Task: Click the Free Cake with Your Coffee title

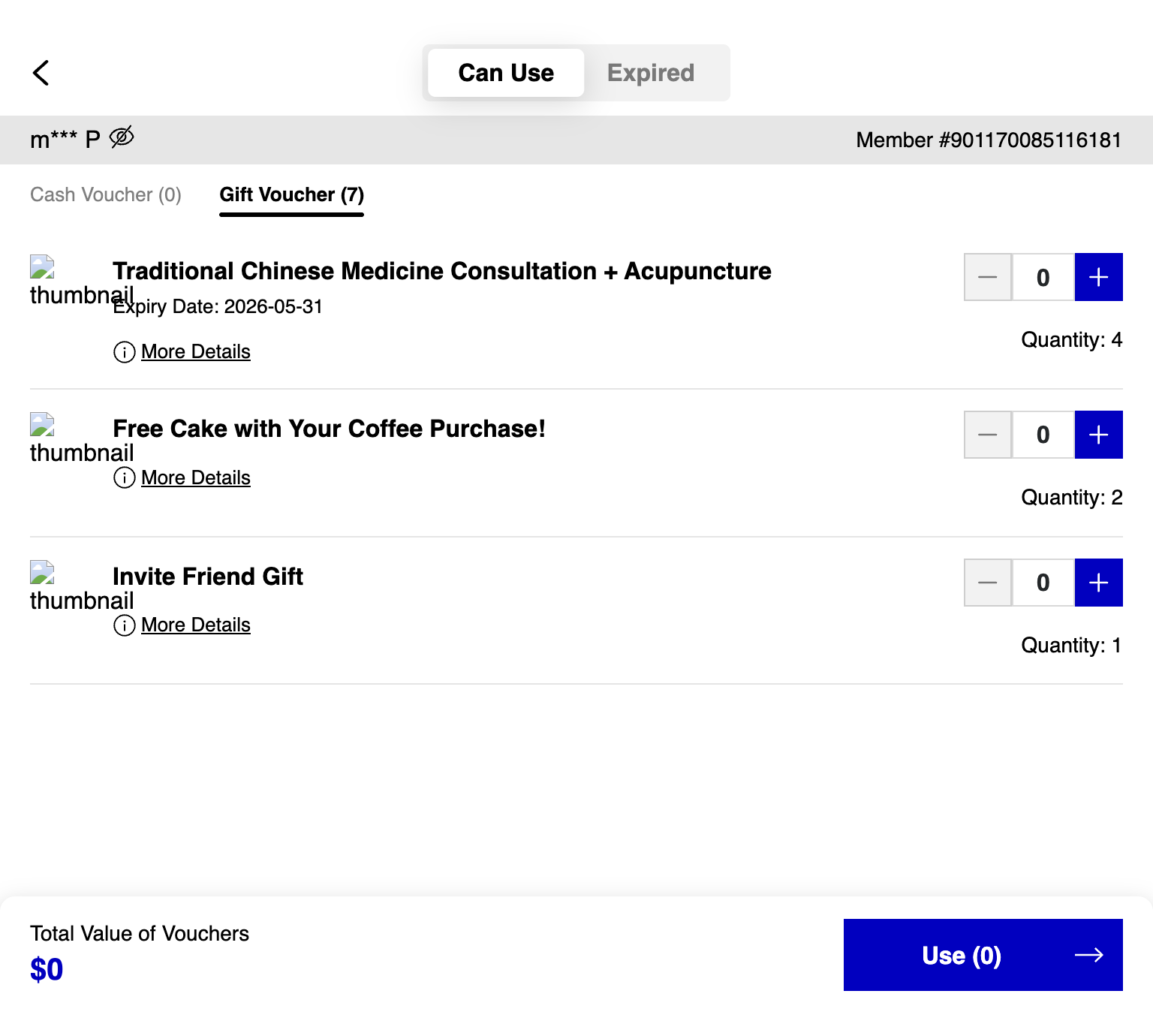Action: pos(329,429)
